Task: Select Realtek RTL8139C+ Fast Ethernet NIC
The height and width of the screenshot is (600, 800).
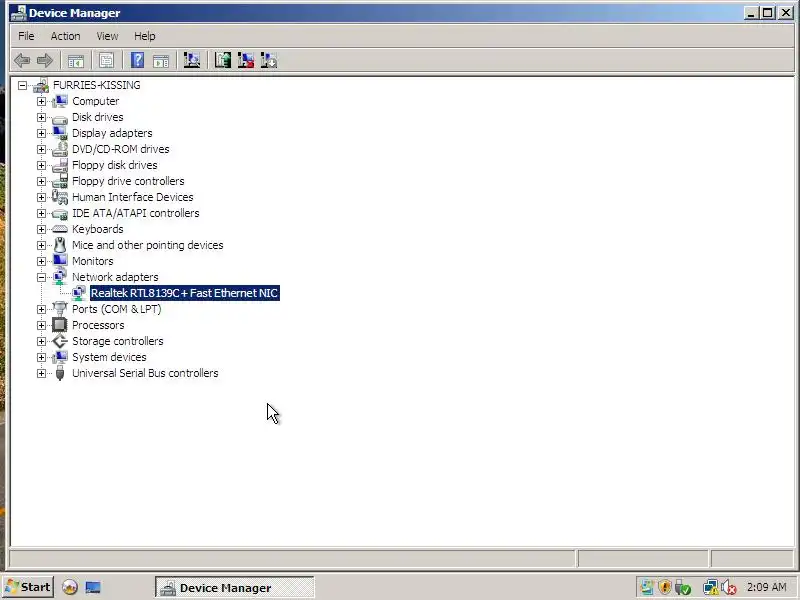Action: [185, 293]
